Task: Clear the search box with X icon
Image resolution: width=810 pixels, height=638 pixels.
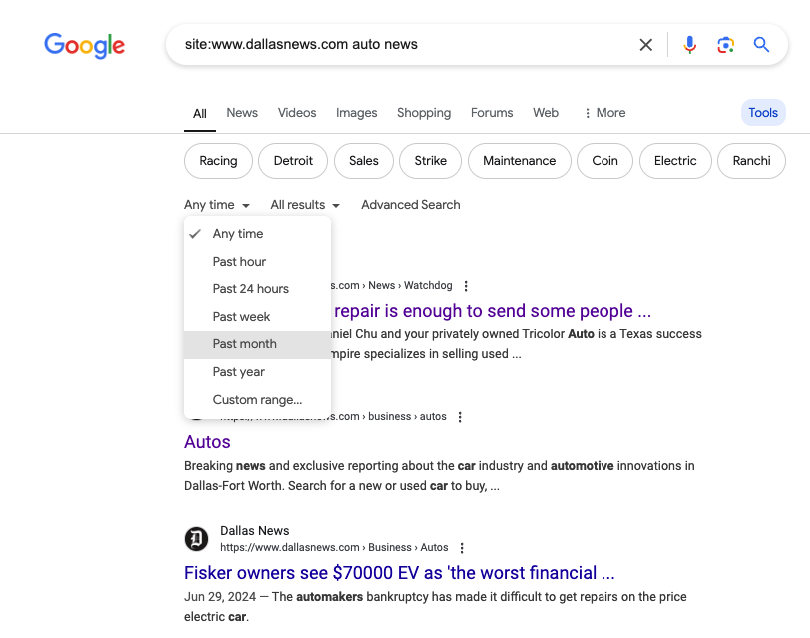Action: point(646,45)
